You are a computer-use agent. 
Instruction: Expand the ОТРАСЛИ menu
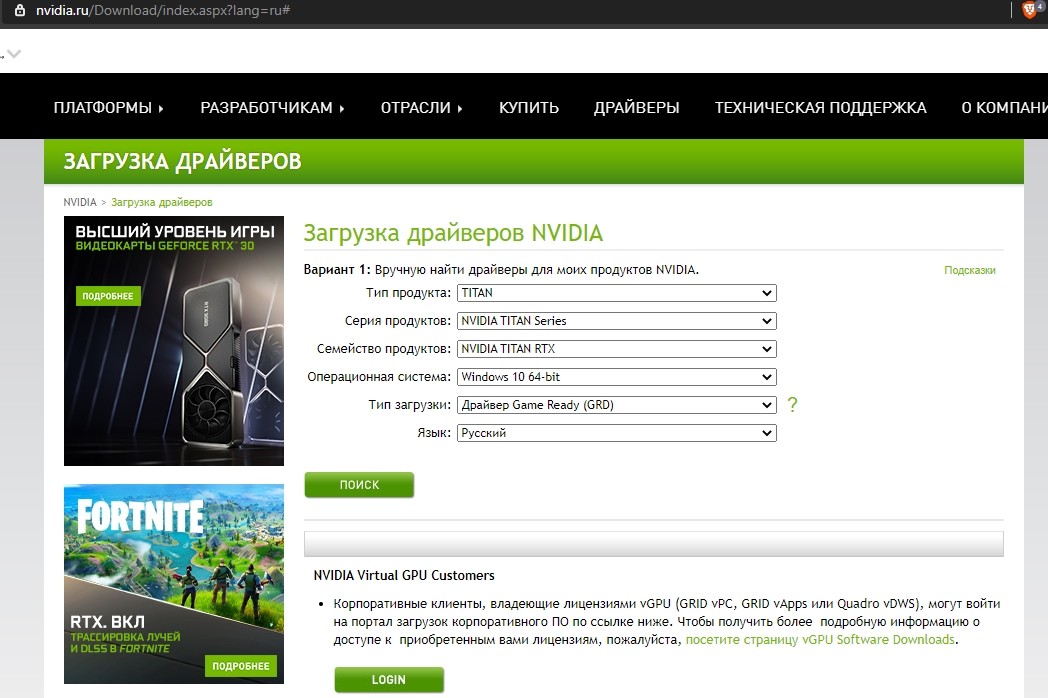[x=421, y=108]
